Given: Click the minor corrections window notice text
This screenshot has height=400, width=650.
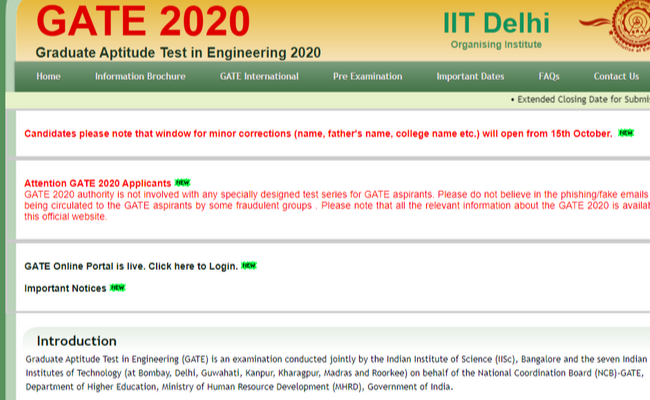Looking at the screenshot, I should (318, 133).
